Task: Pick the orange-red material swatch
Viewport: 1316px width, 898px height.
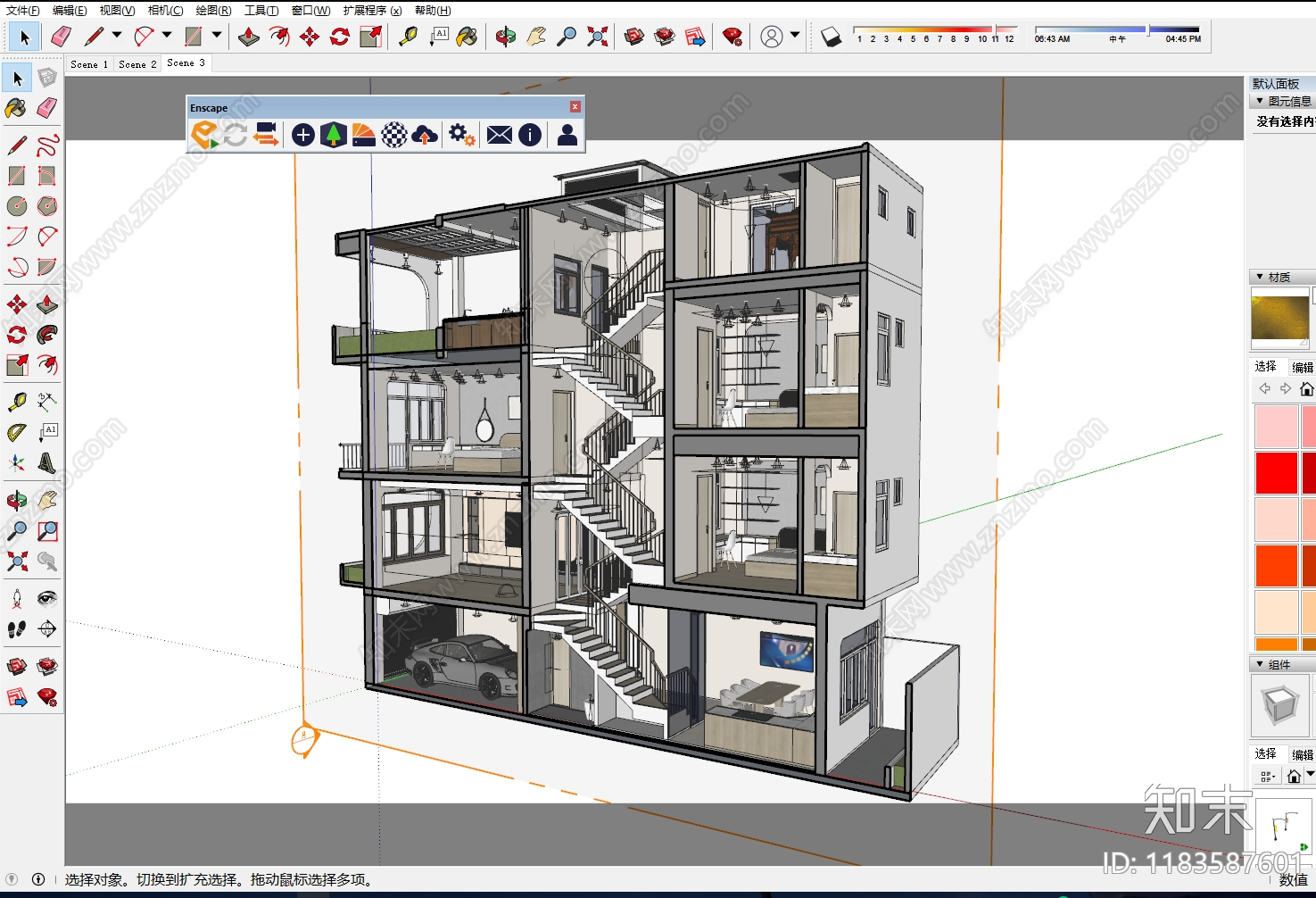Action: click(x=1276, y=566)
